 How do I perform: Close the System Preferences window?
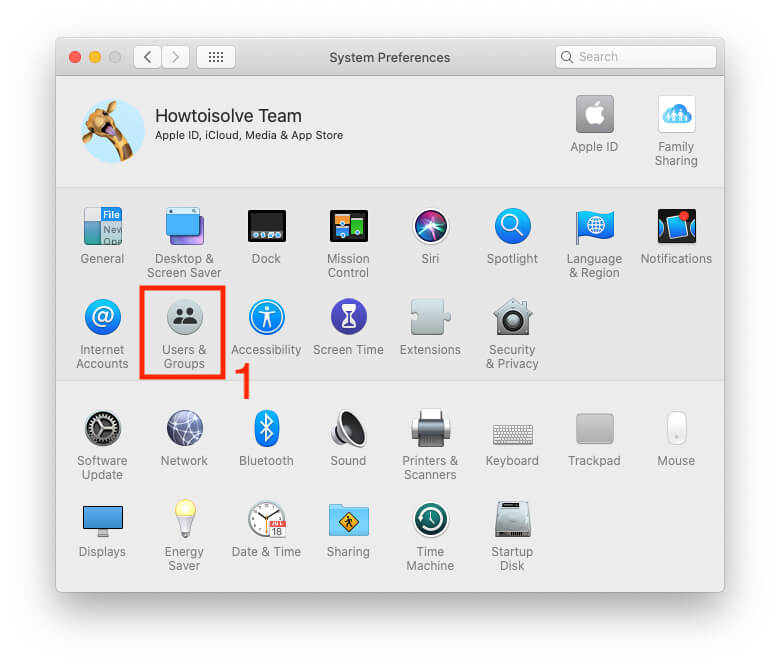[75, 57]
